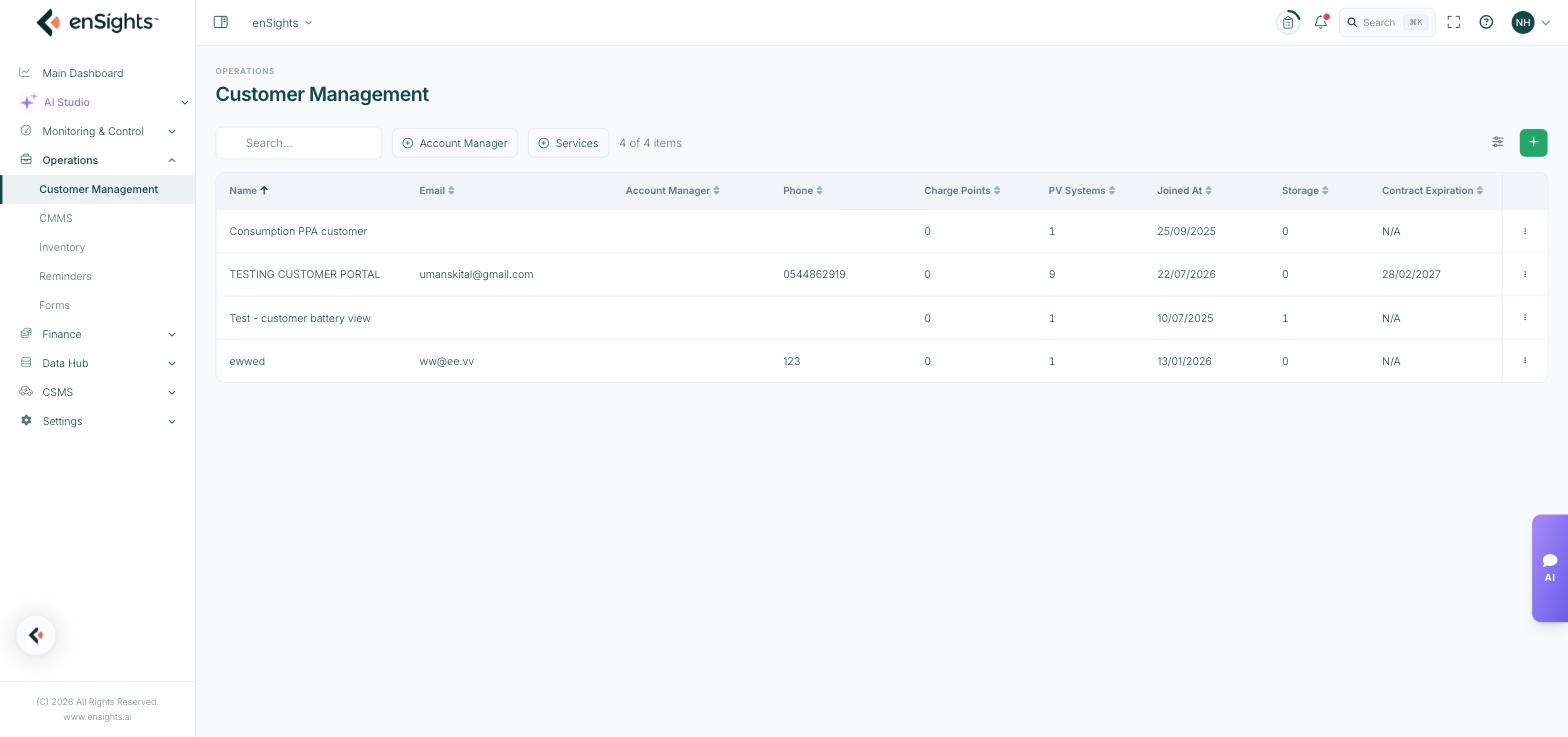Screen dimensions: 1568x737
Task: Open www.ensights.ai footer link
Action: point(97,717)
